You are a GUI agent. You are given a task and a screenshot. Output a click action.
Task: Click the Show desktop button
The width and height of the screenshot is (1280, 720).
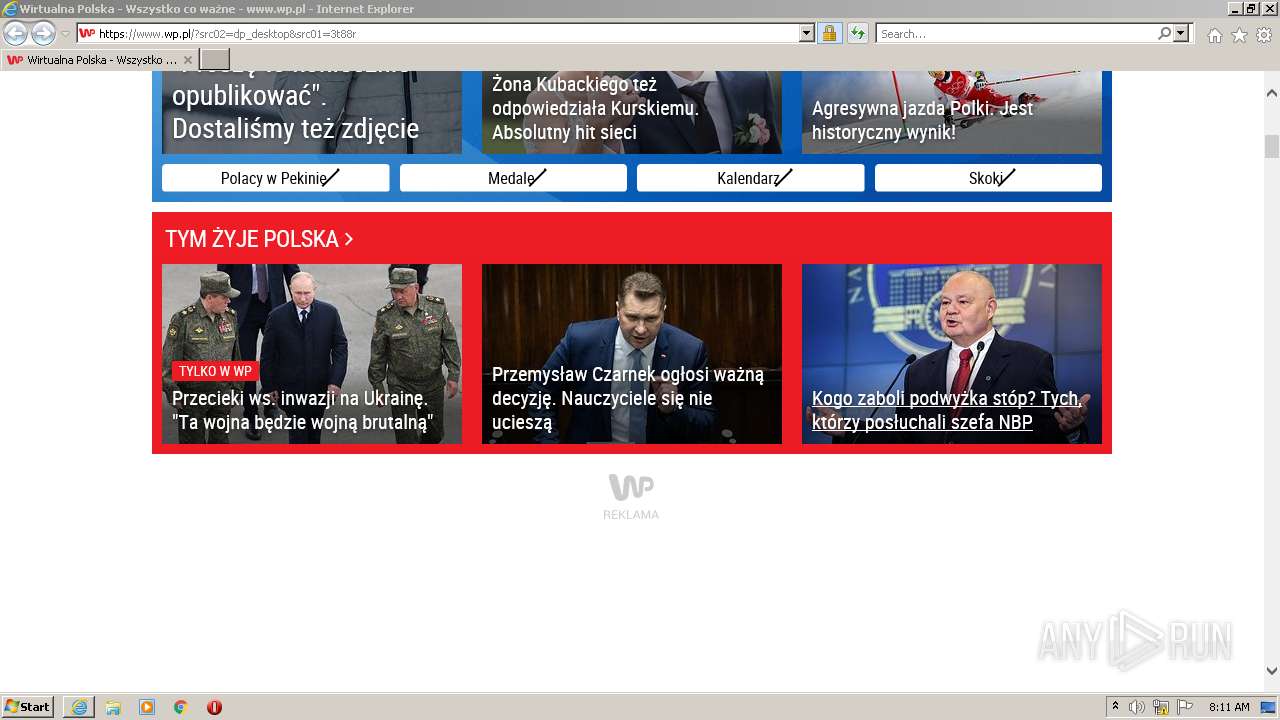tap(1270, 707)
